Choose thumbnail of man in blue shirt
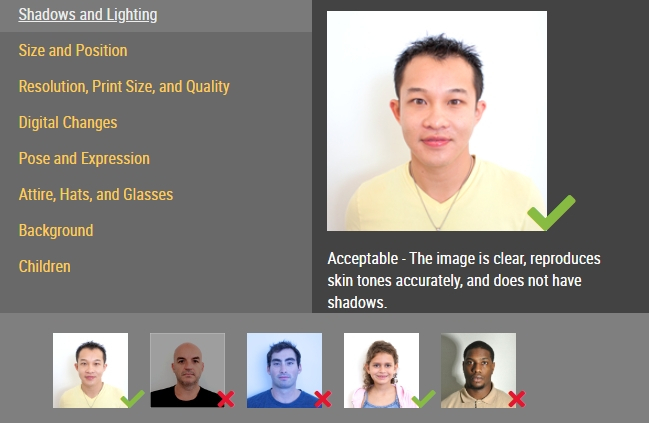 284,370
